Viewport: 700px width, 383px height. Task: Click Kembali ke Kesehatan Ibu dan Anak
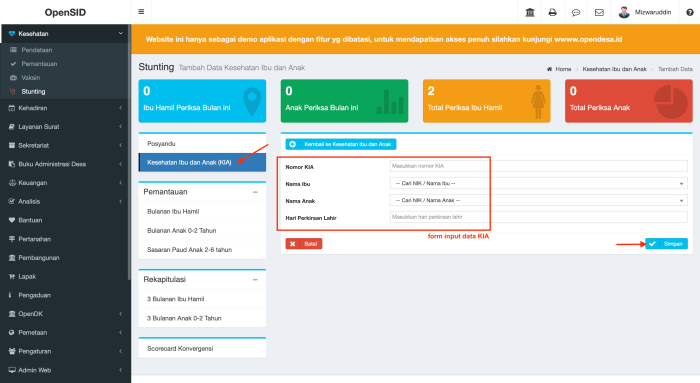[341, 144]
